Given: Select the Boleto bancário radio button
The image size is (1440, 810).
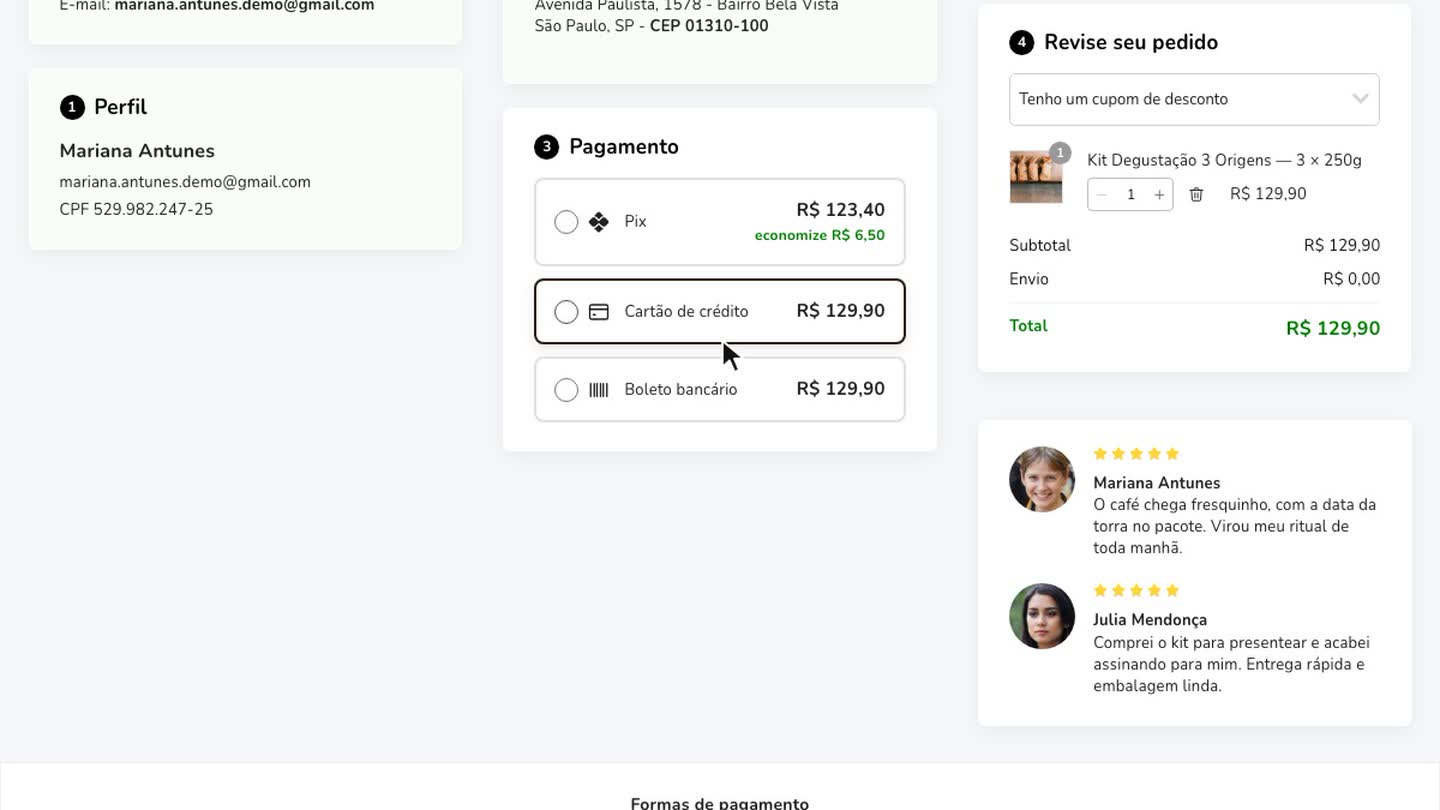Looking at the screenshot, I should [566, 390].
